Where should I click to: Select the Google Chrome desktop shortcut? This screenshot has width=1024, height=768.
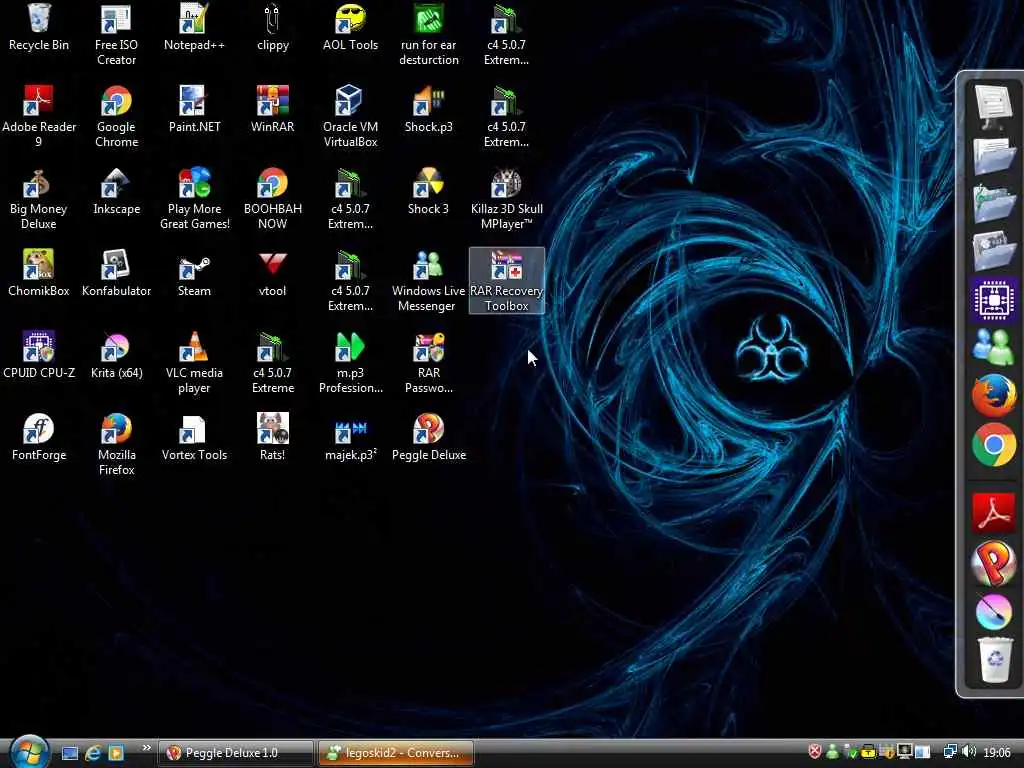point(116,116)
